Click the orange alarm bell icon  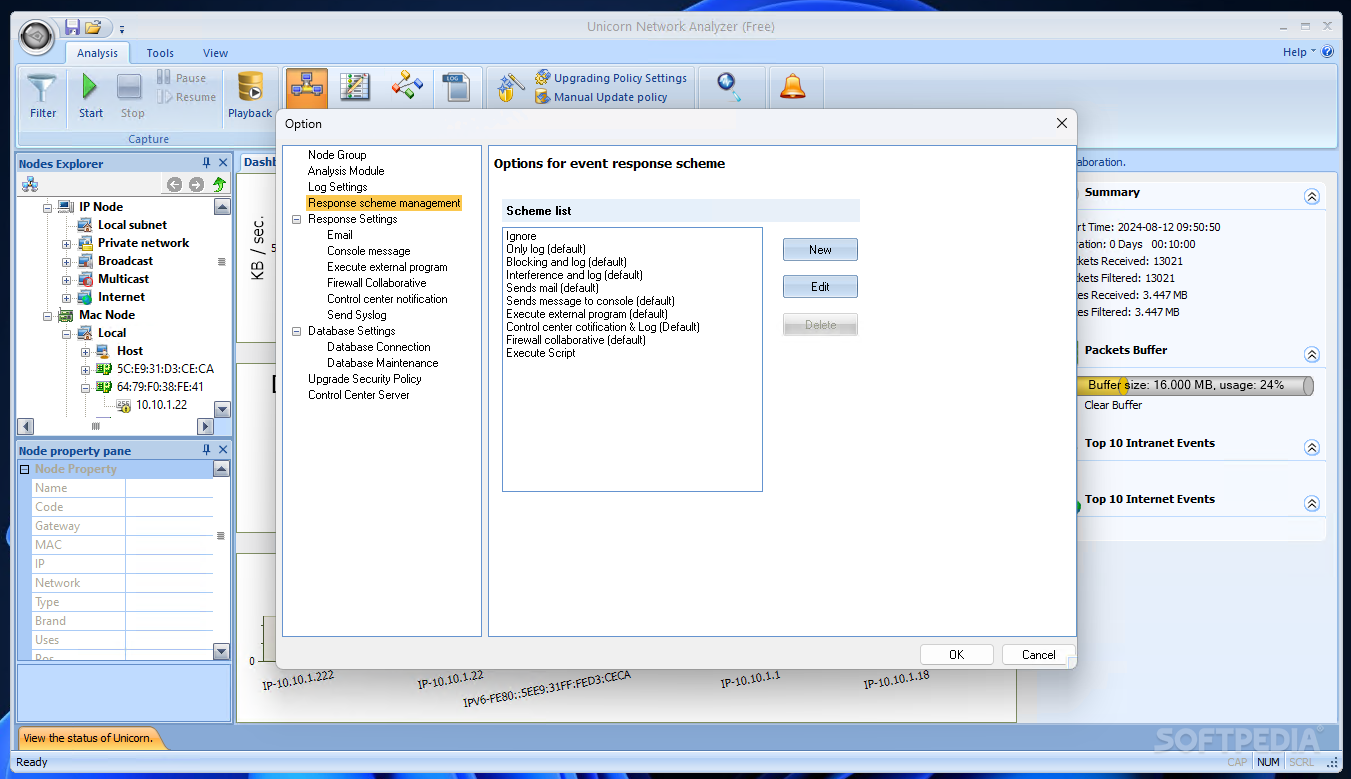tap(793, 87)
